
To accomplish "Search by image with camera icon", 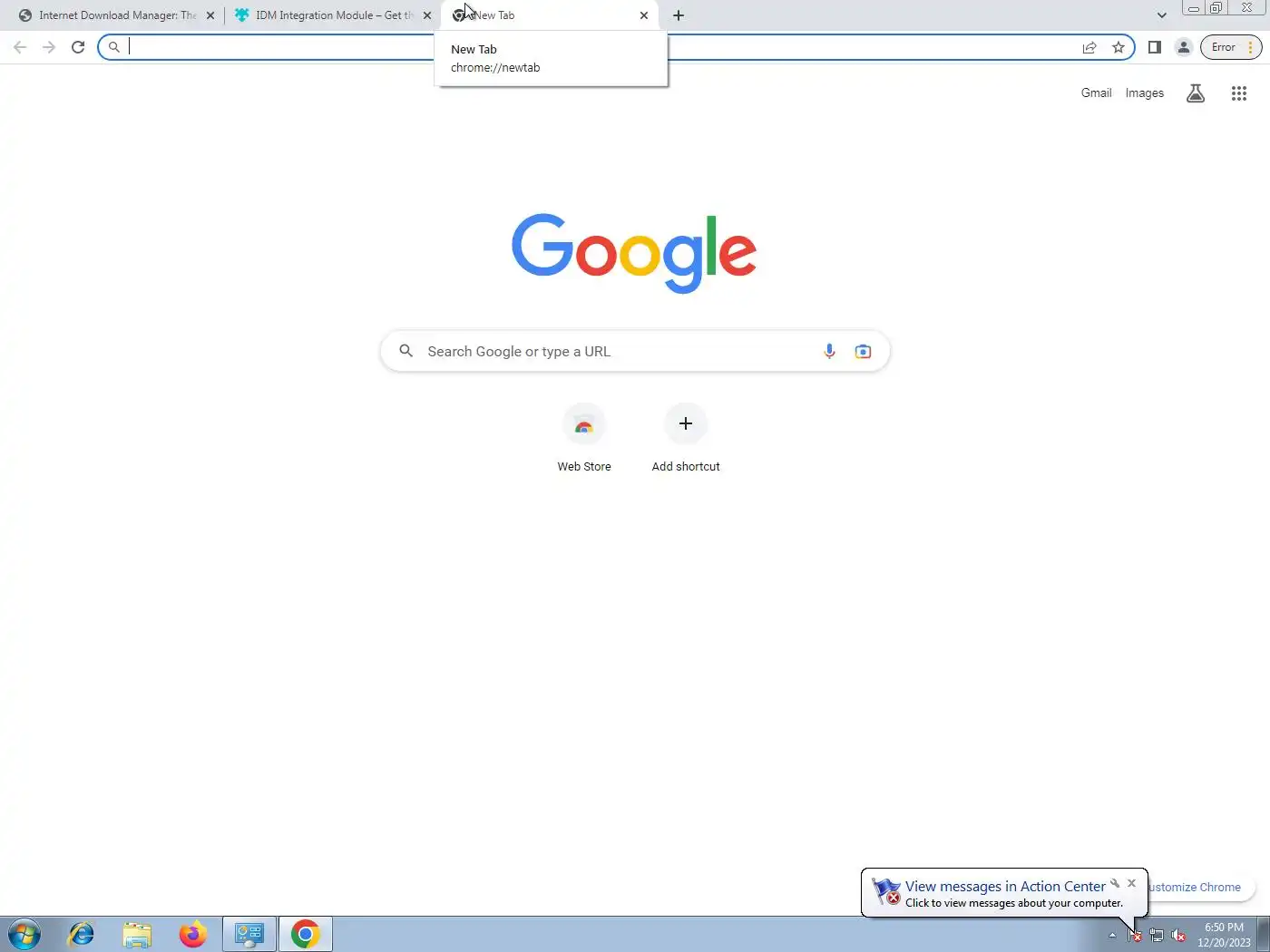I will (x=863, y=352).
